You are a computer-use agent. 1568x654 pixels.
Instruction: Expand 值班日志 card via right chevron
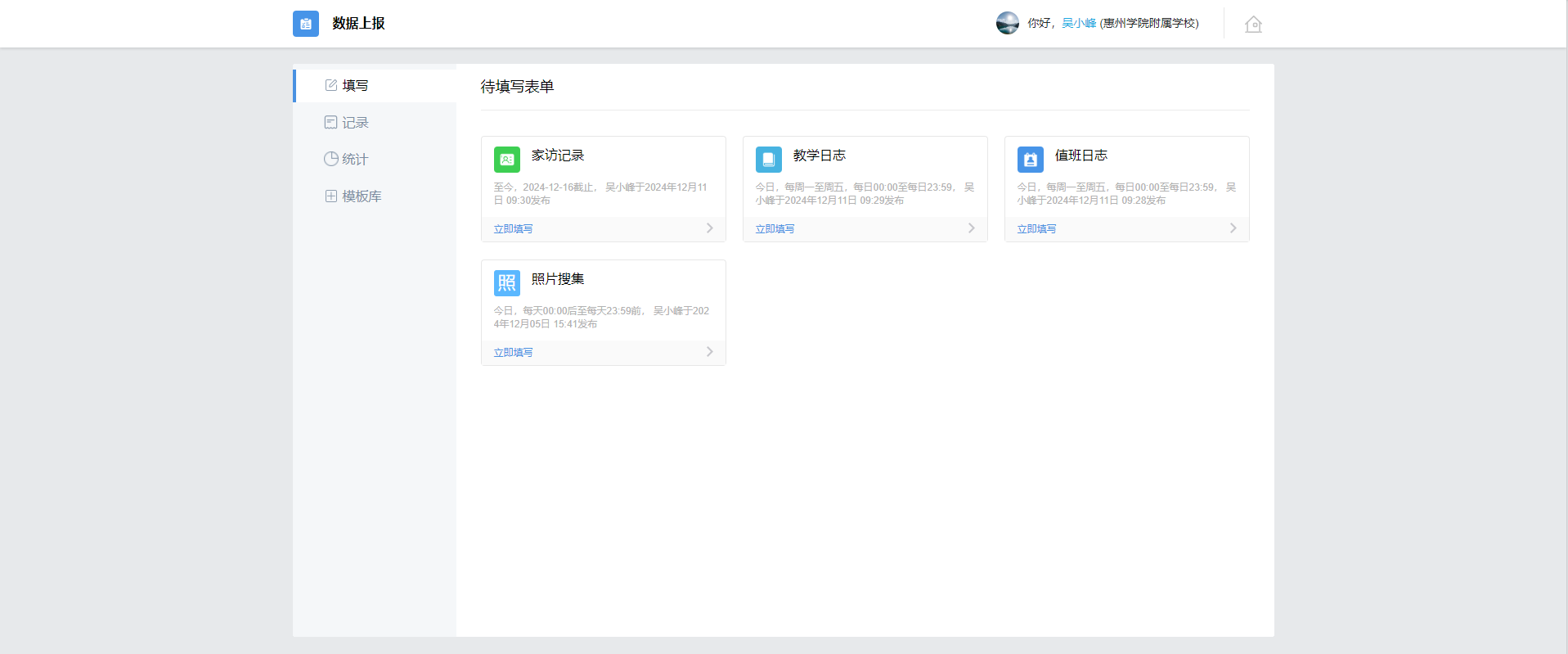(1233, 228)
